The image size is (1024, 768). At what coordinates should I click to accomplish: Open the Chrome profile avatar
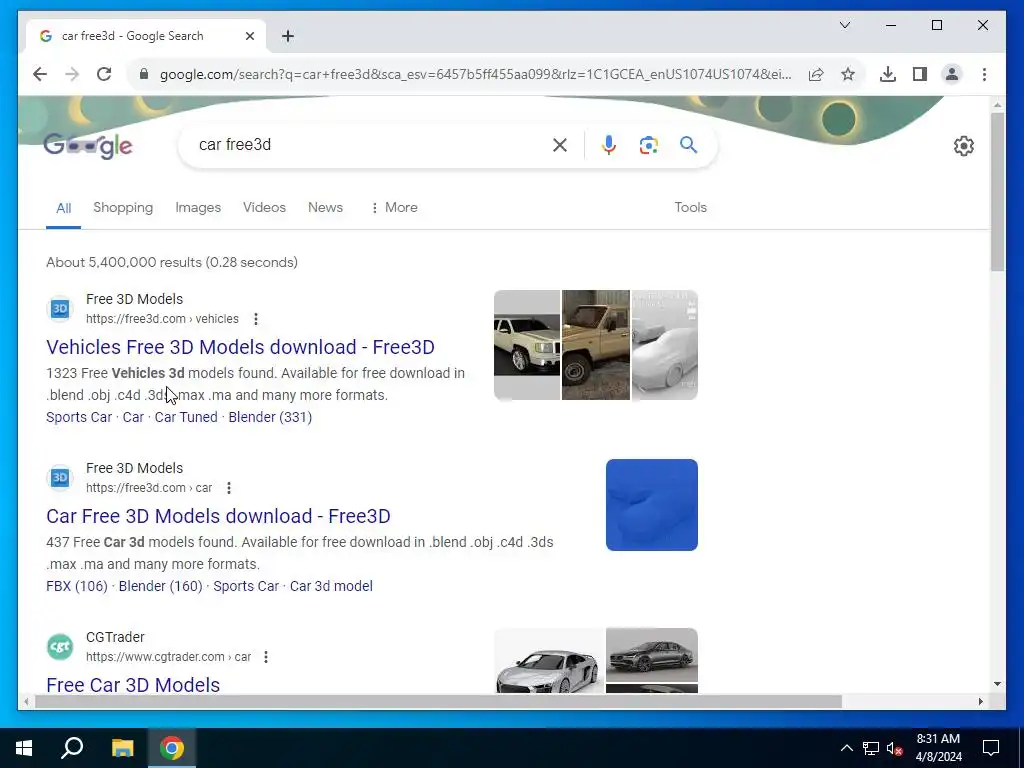coord(952,74)
